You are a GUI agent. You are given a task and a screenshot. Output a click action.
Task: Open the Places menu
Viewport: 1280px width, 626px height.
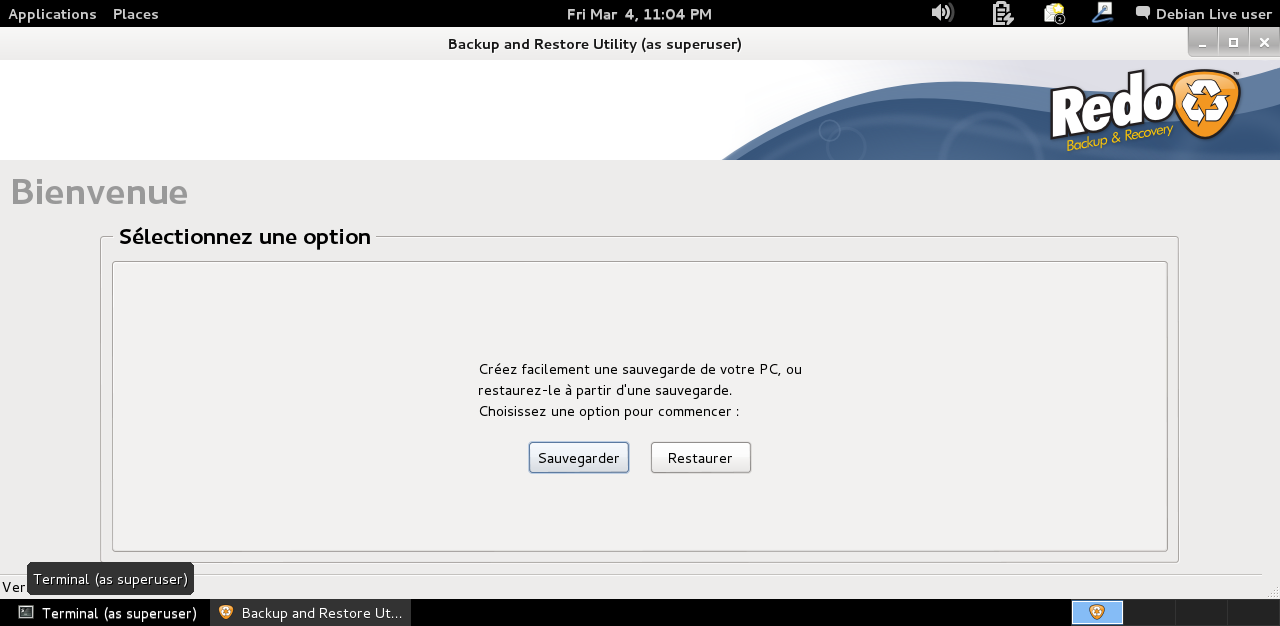pos(135,14)
